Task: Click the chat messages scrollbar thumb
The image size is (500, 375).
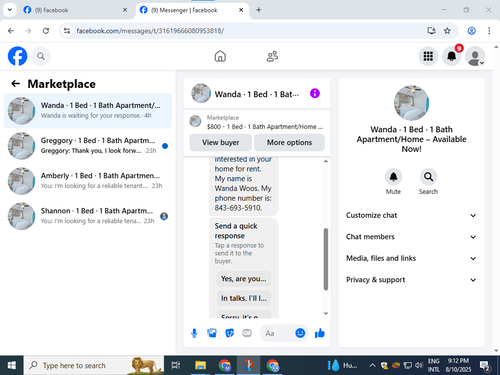Action: tap(326, 259)
